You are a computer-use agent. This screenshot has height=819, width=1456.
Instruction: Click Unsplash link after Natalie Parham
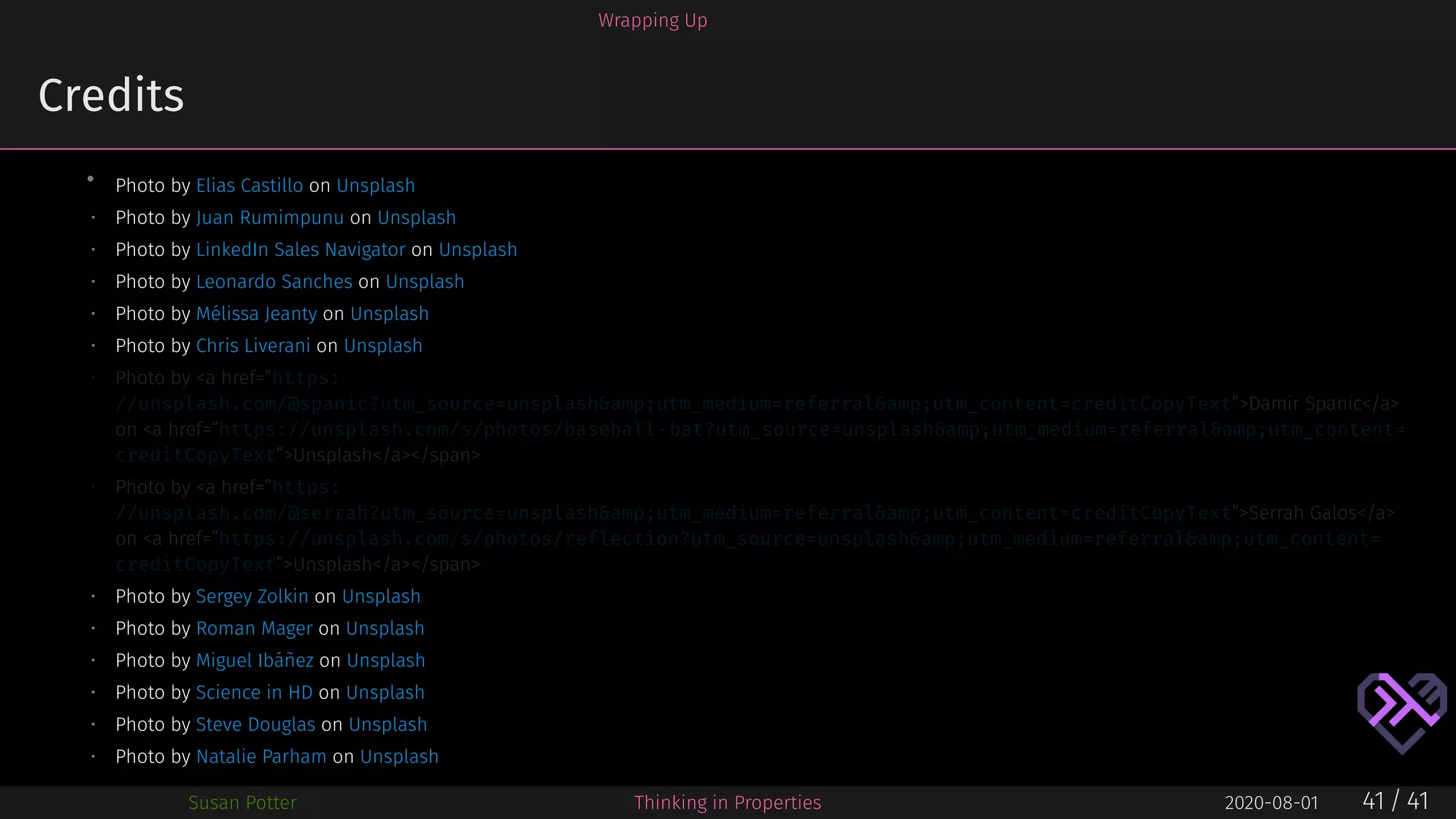[x=399, y=756]
